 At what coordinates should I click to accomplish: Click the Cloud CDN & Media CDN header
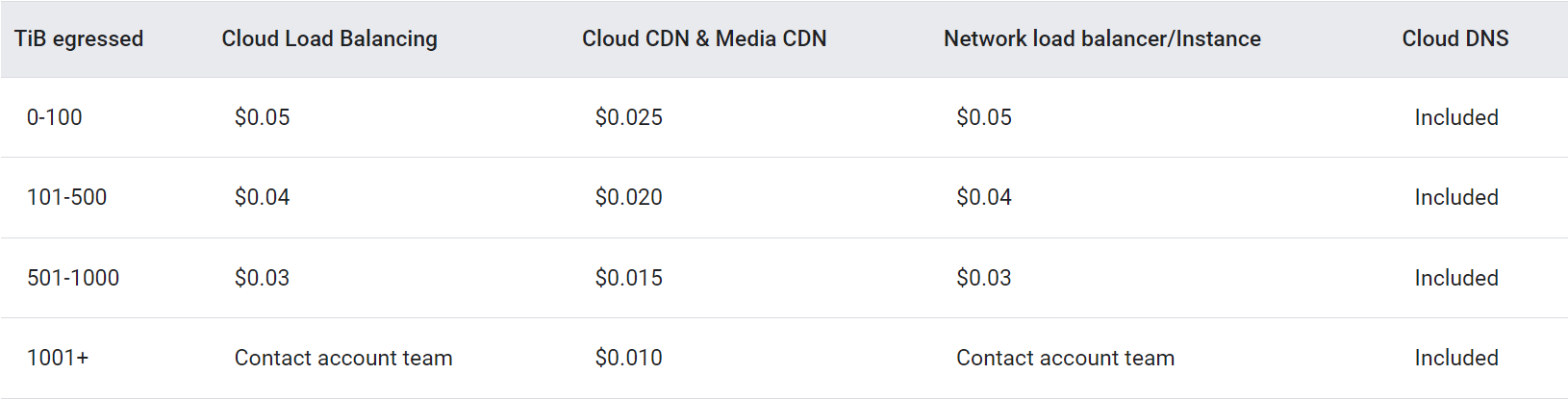click(704, 38)
